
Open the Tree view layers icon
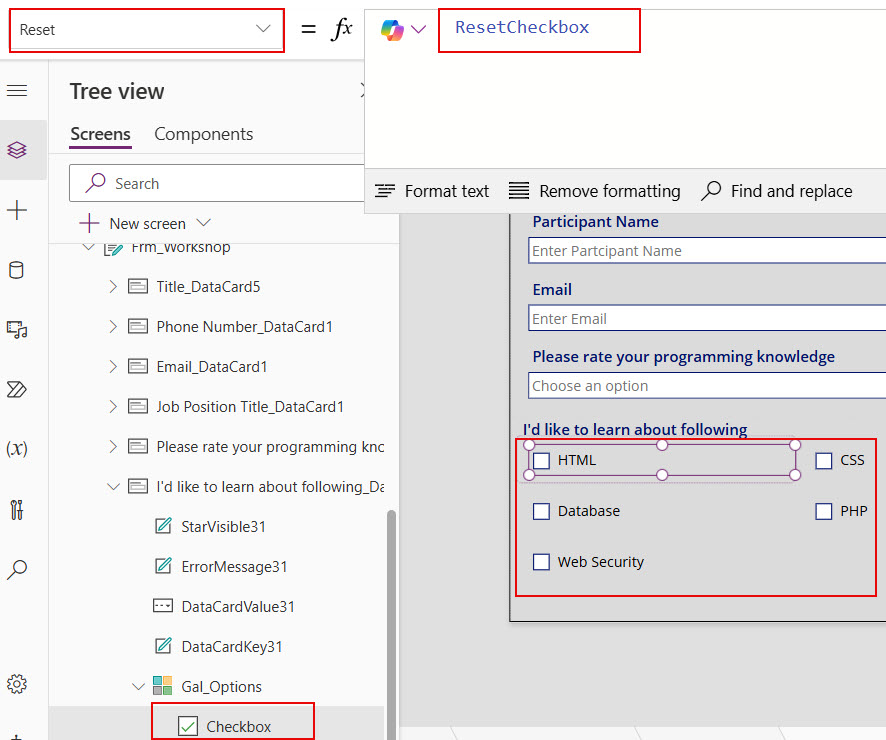coord(17,150)
